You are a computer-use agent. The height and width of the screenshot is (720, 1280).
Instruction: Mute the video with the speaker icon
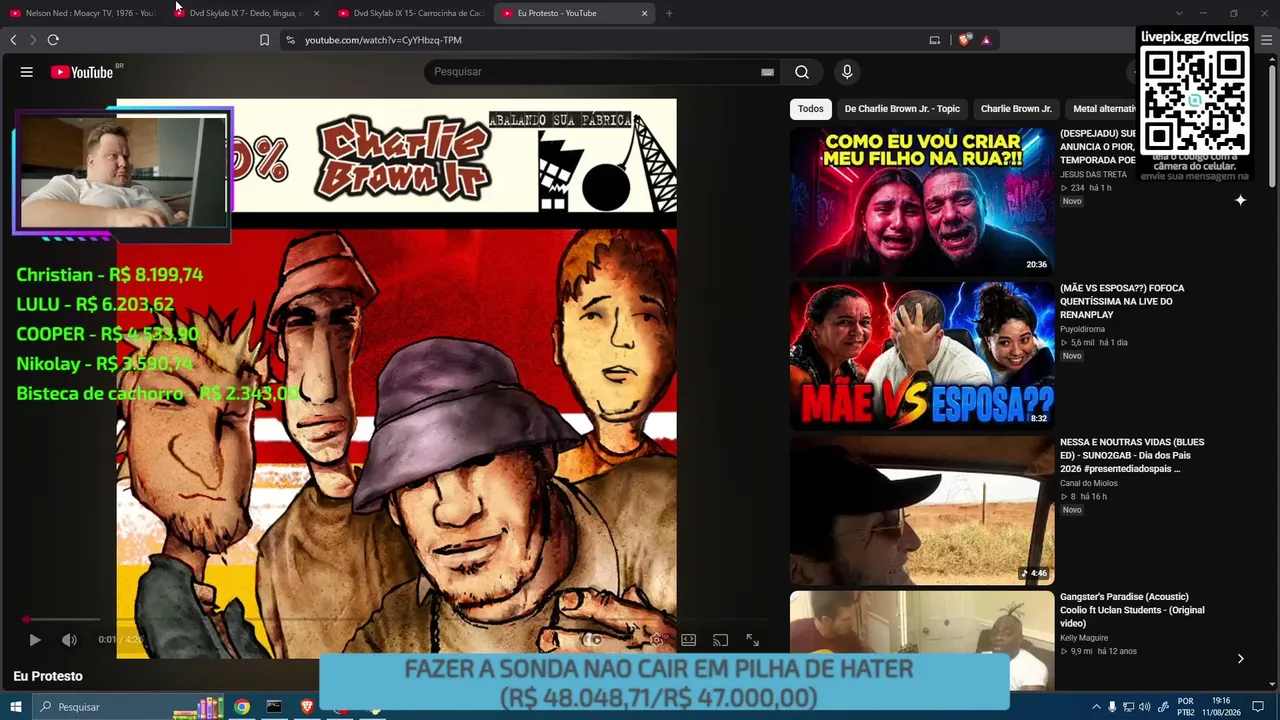coord(69,640)
